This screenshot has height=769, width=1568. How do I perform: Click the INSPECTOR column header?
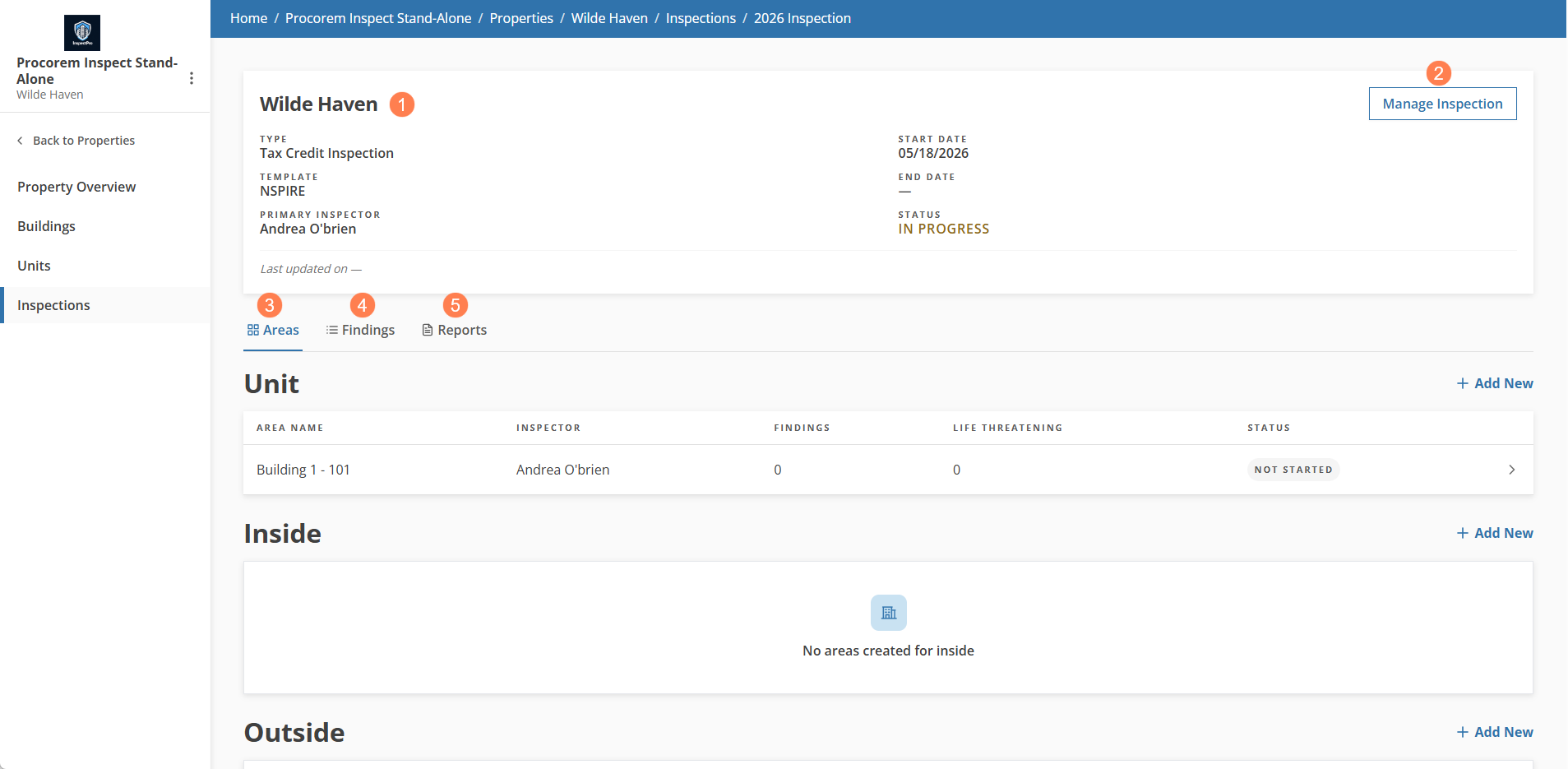pos(548,428)
